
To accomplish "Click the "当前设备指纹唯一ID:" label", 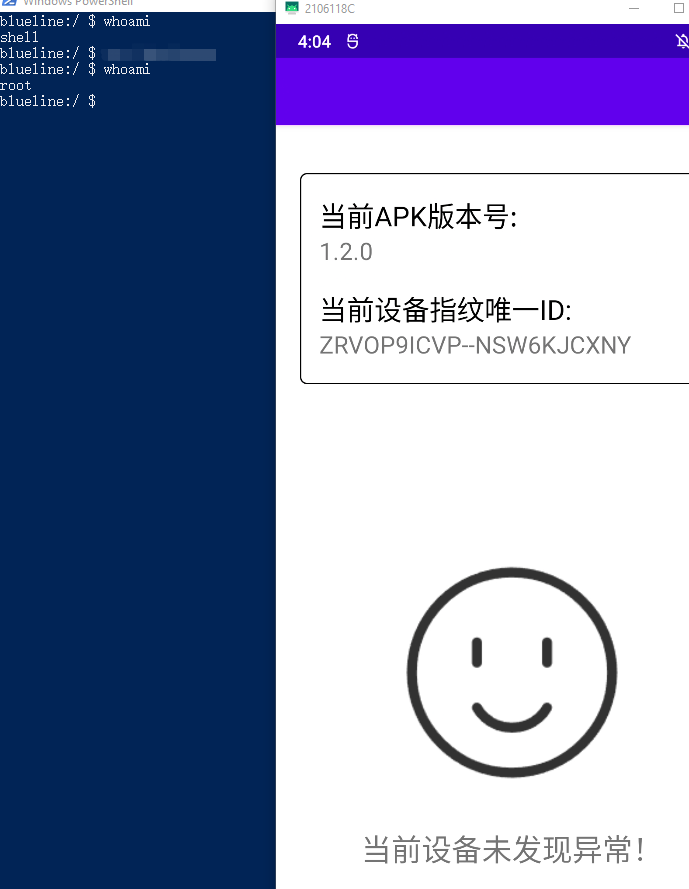I will (446, 310).
